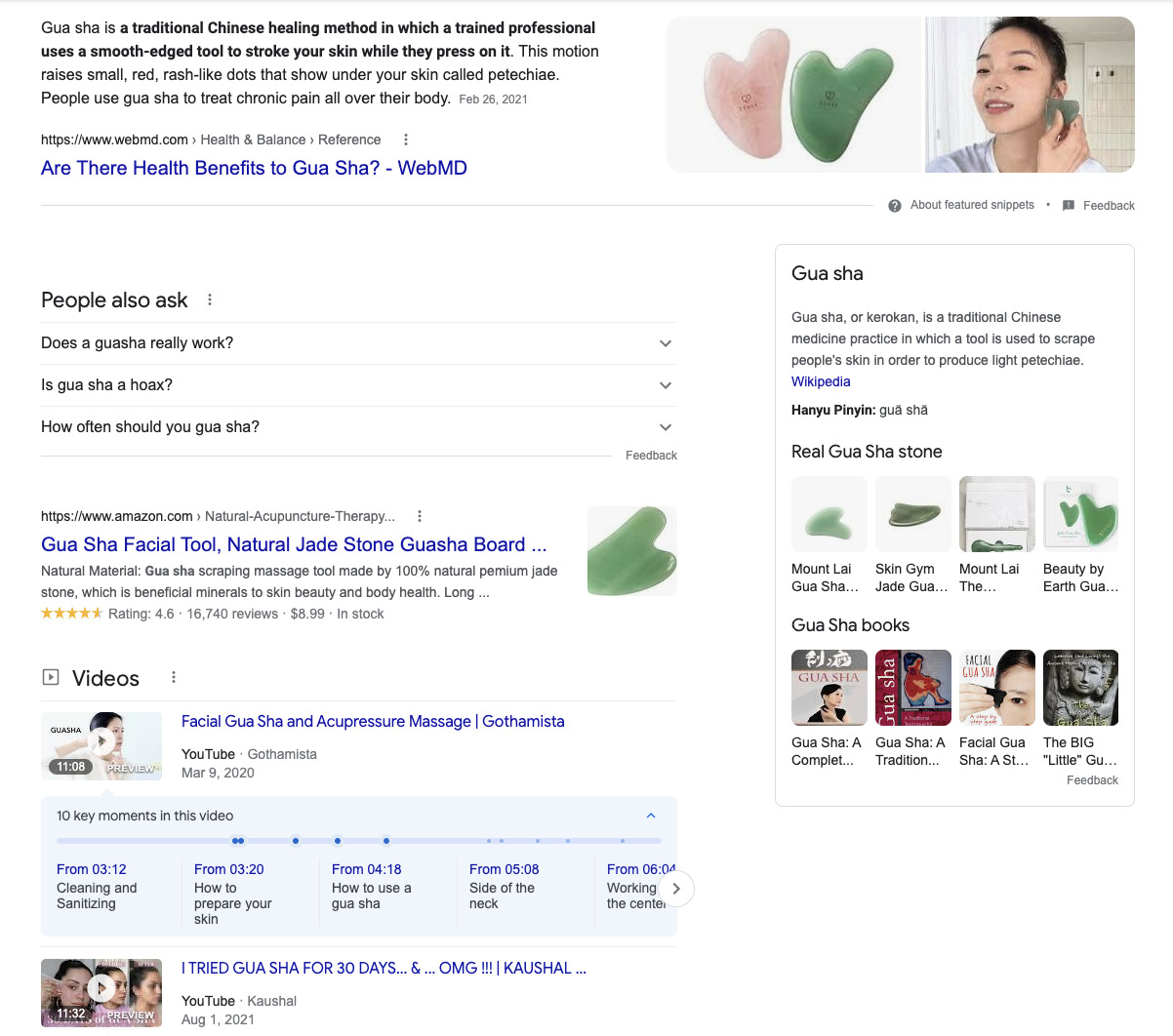
Task: Open 'I TRIED GUA SHA FOR 30 DAYS' video
Action: (x=384, y=968)
